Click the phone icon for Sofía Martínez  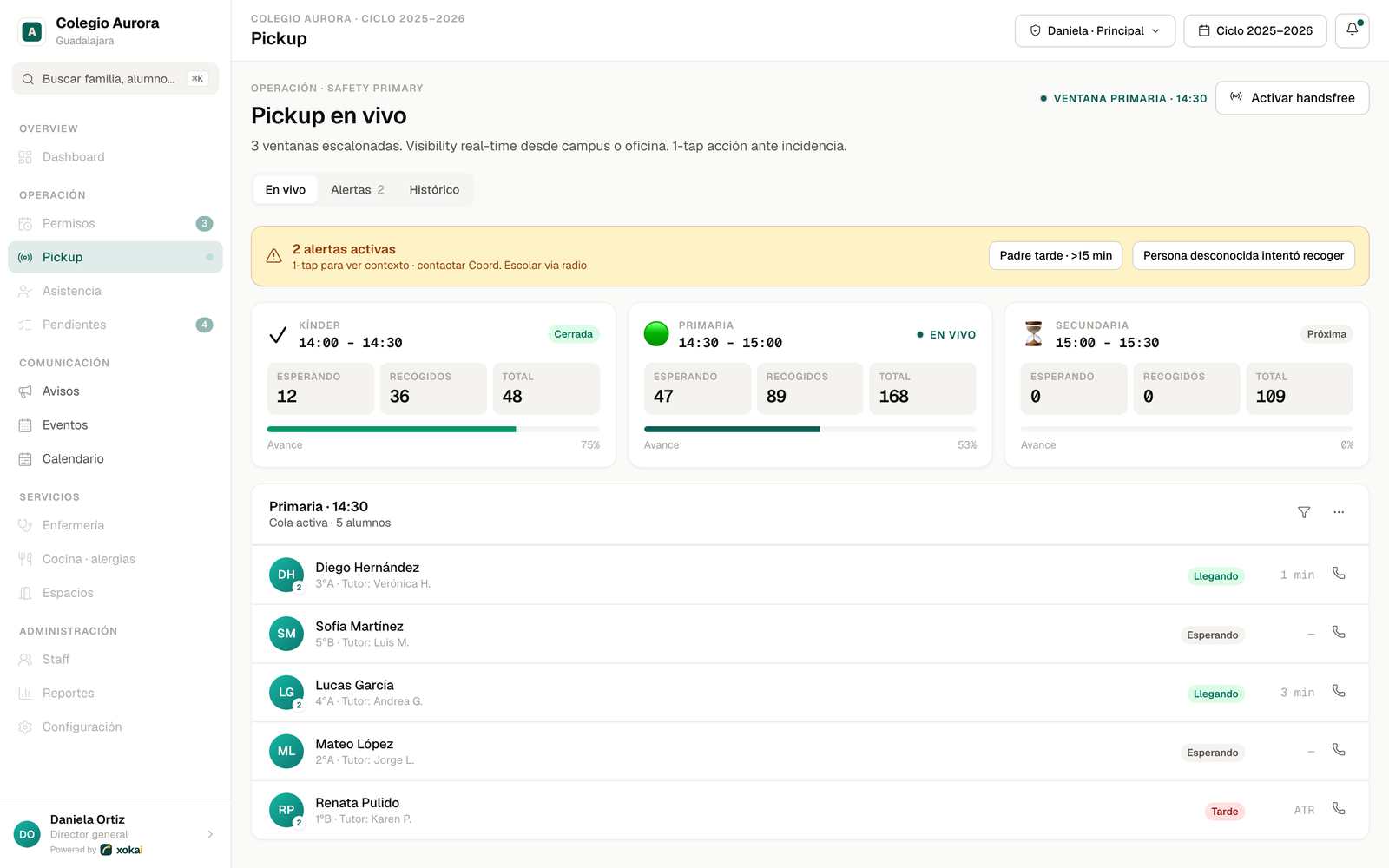point(1339,633)
